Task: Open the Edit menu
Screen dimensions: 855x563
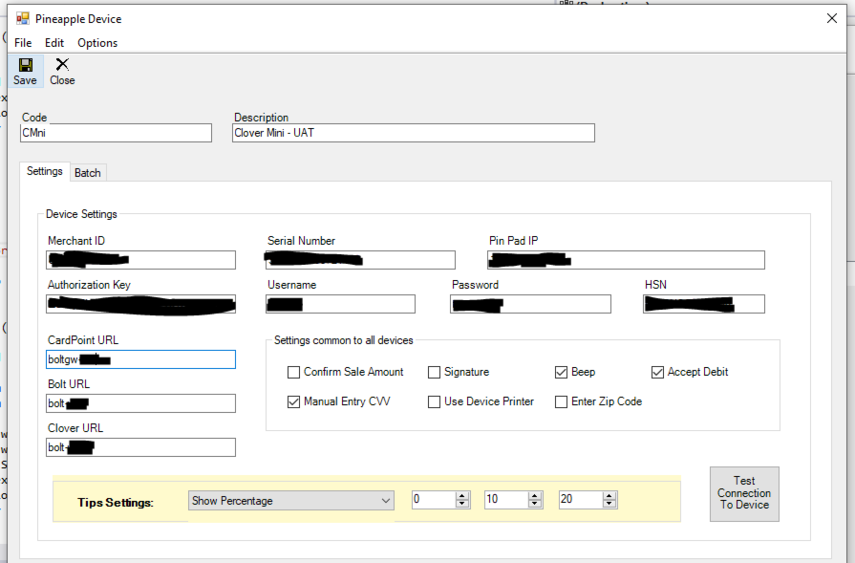Action: [x=54, y=43]
